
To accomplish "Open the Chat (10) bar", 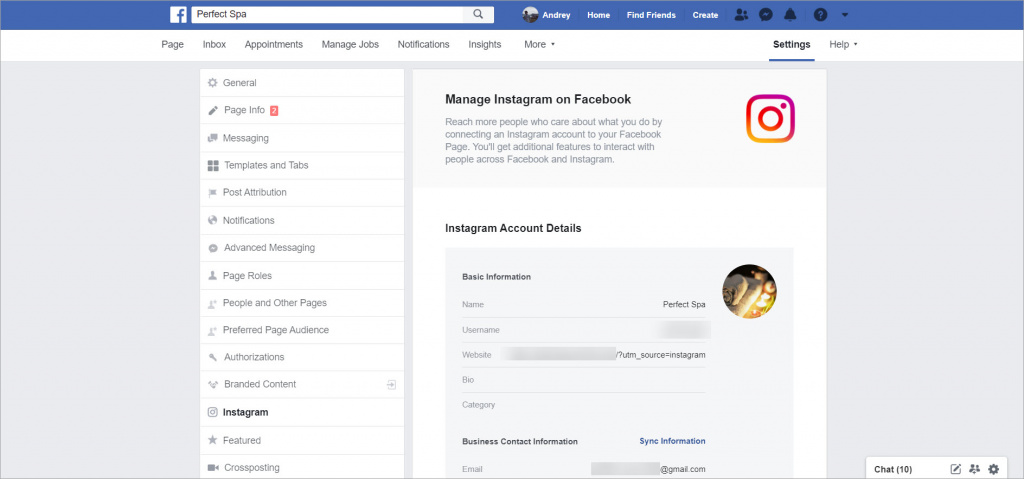I will tap(893, 469).
